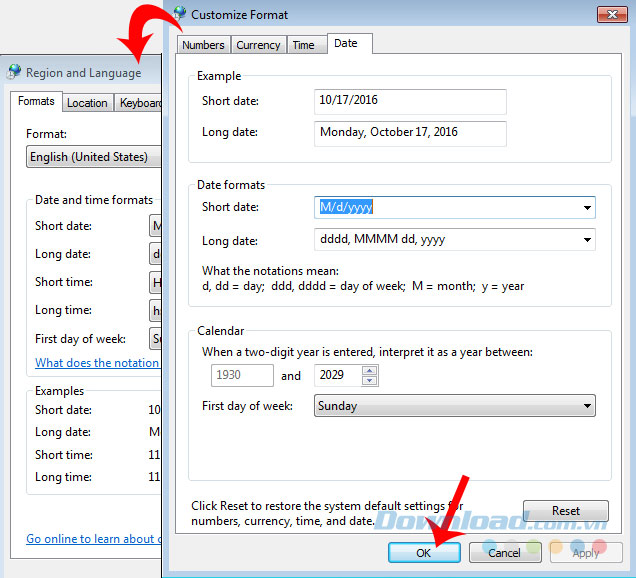
Task: Increase the two-digit year end value
Action: point(370,370)
